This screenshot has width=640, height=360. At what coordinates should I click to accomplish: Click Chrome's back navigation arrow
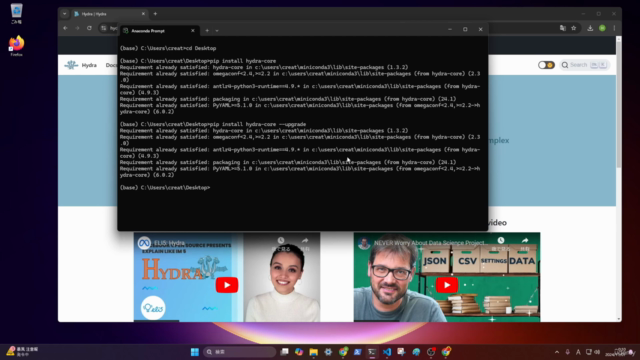click(65, 28)
